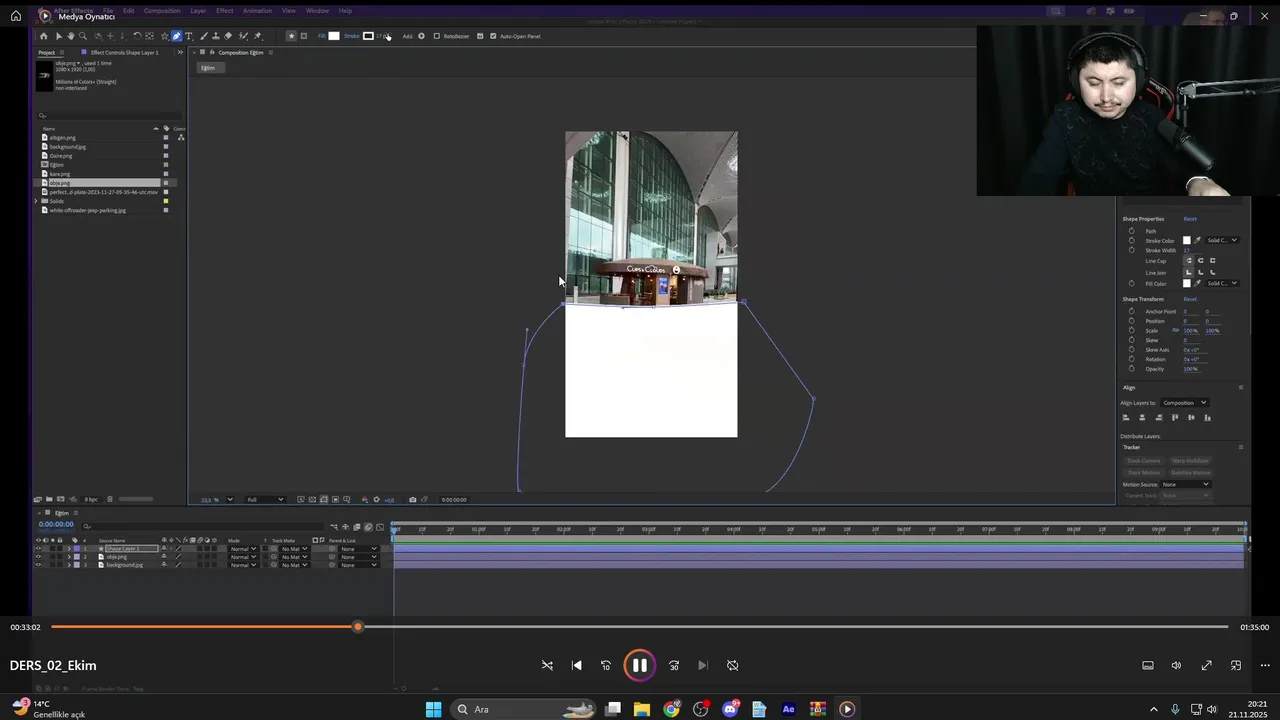Select the Rotation tool
1280x720 pixels.
tap(137, 36)
